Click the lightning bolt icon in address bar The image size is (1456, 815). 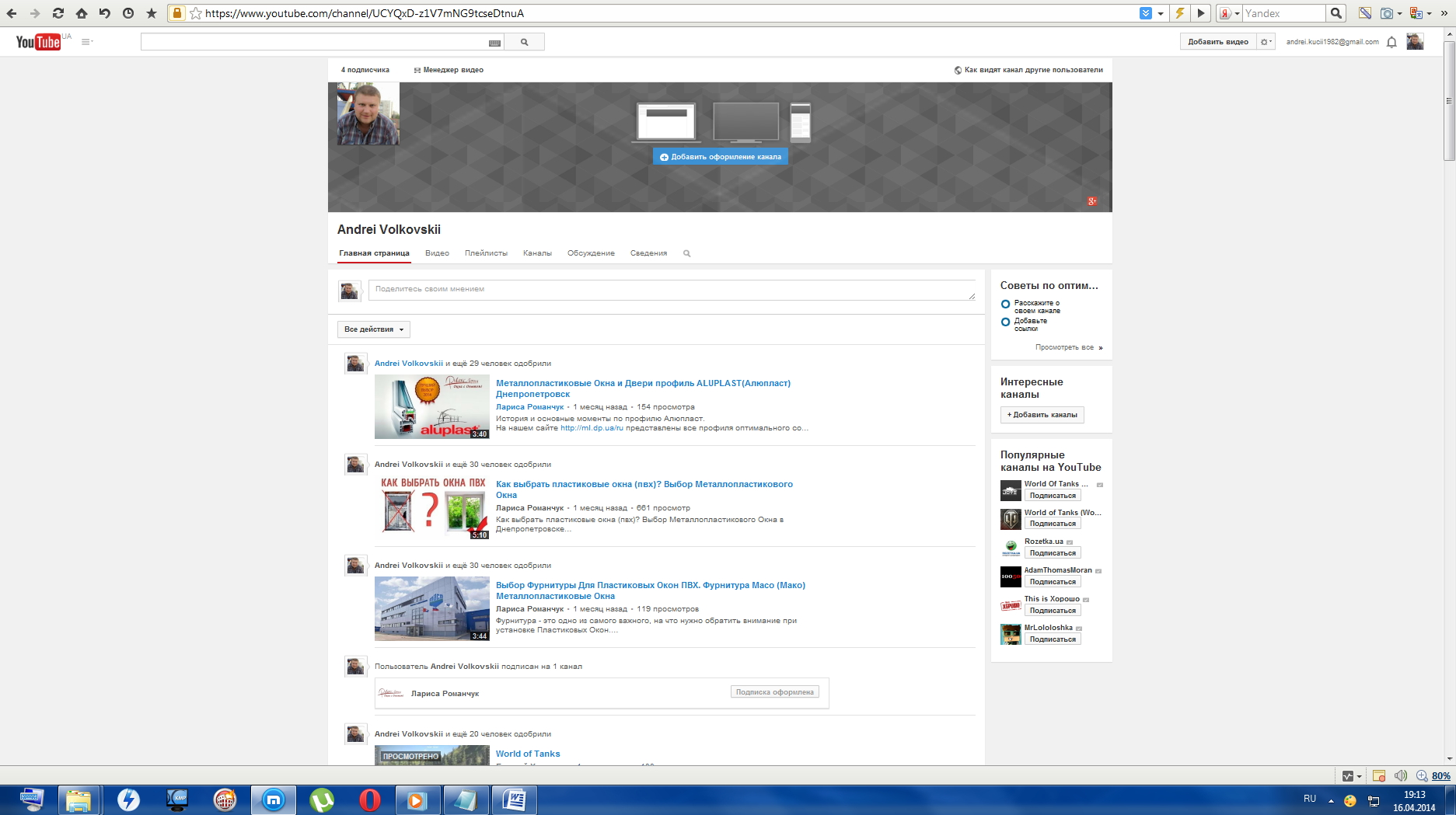tap(1180, 13)
